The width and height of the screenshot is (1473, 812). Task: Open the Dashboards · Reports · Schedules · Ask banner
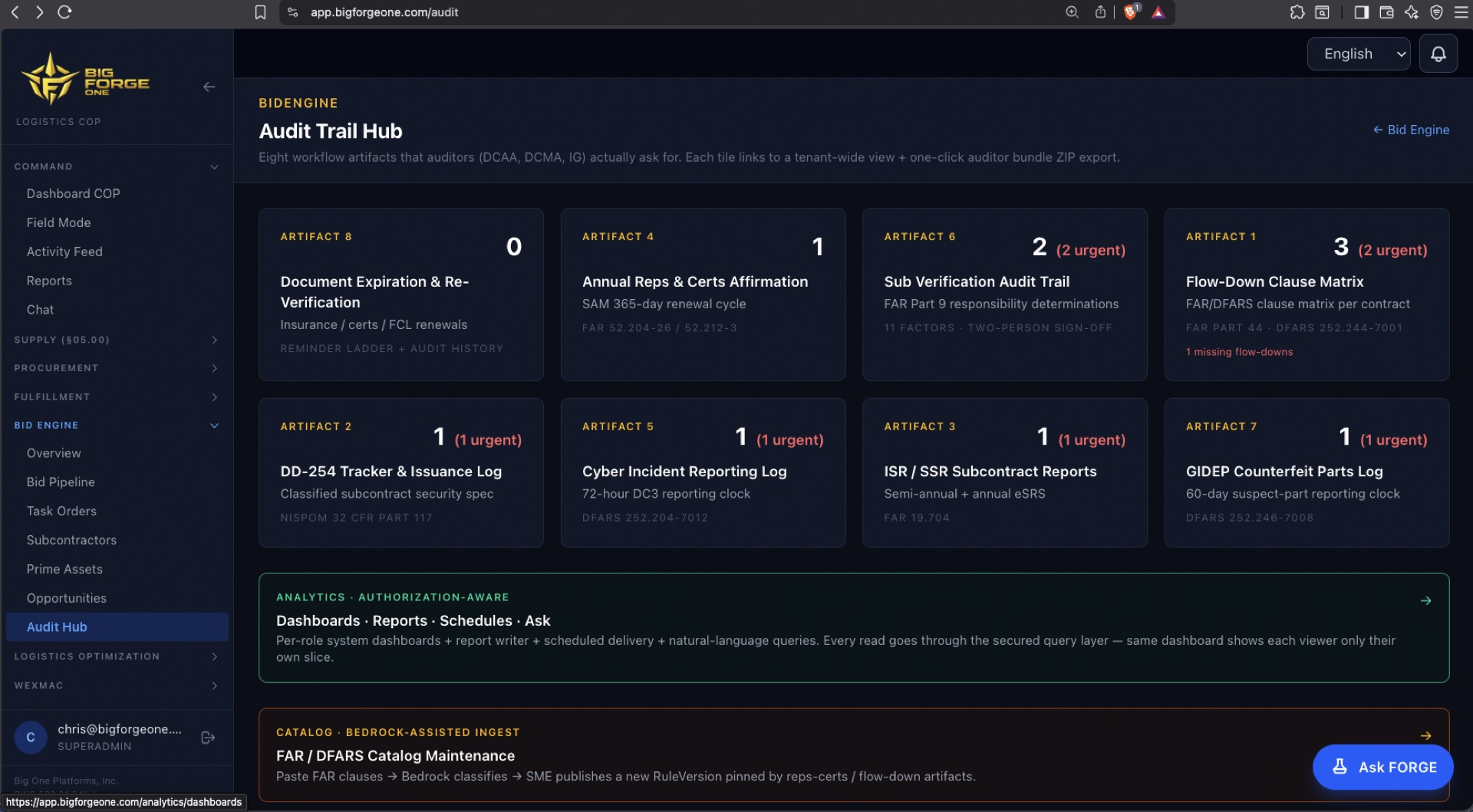(854, 628)
